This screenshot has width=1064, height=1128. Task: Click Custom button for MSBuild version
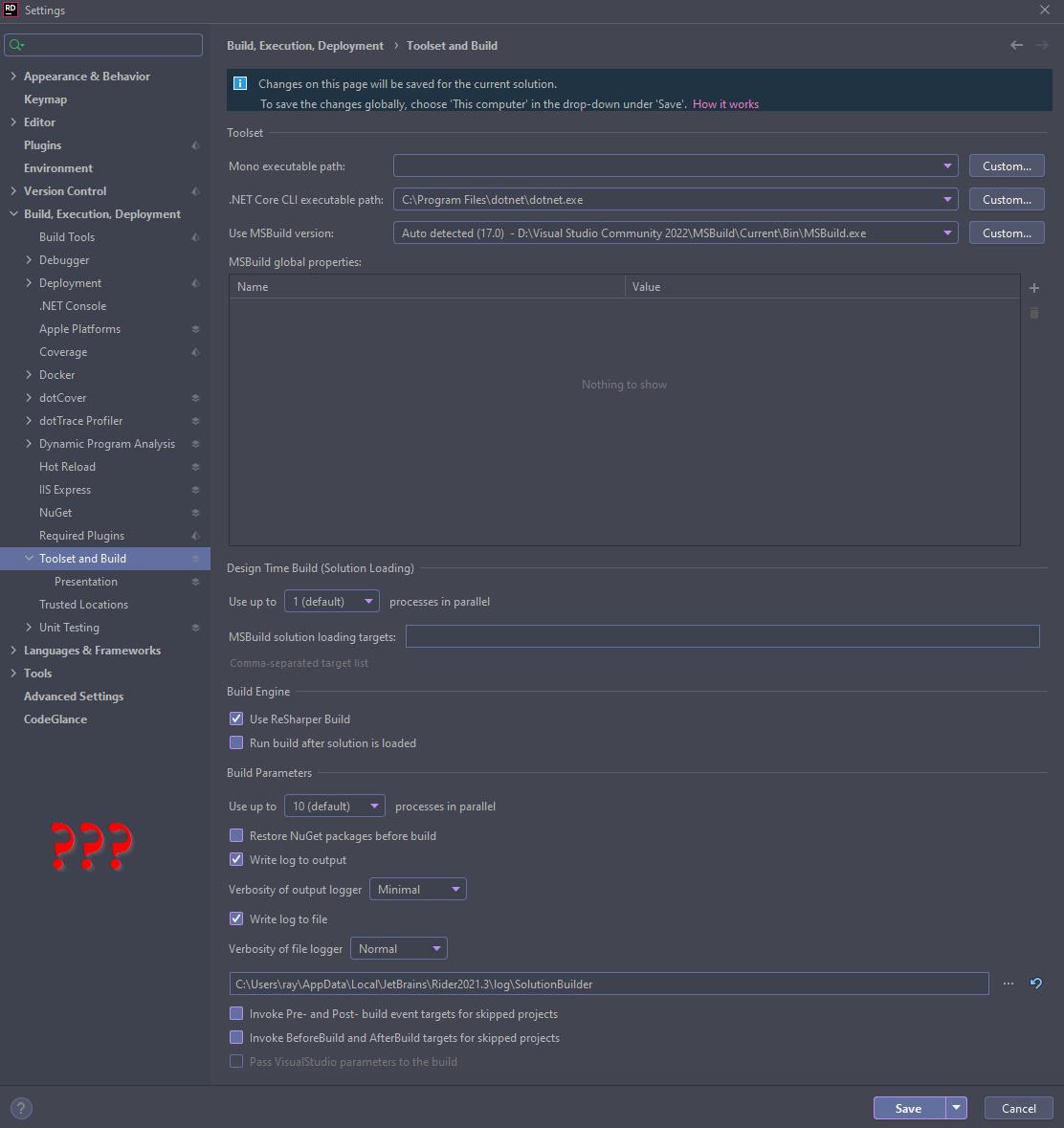point(1007,233)
